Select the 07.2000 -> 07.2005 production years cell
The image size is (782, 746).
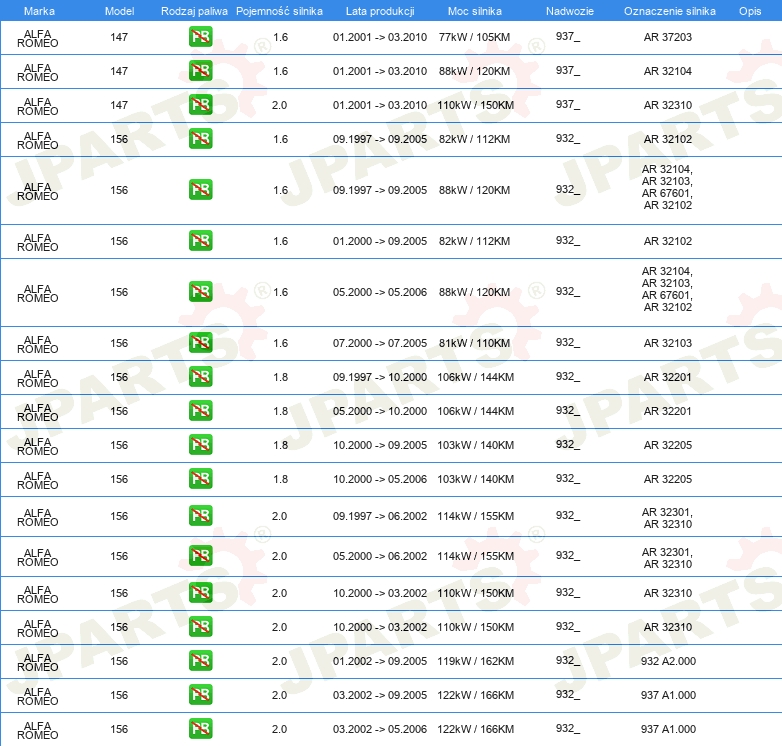click(379, 343)
